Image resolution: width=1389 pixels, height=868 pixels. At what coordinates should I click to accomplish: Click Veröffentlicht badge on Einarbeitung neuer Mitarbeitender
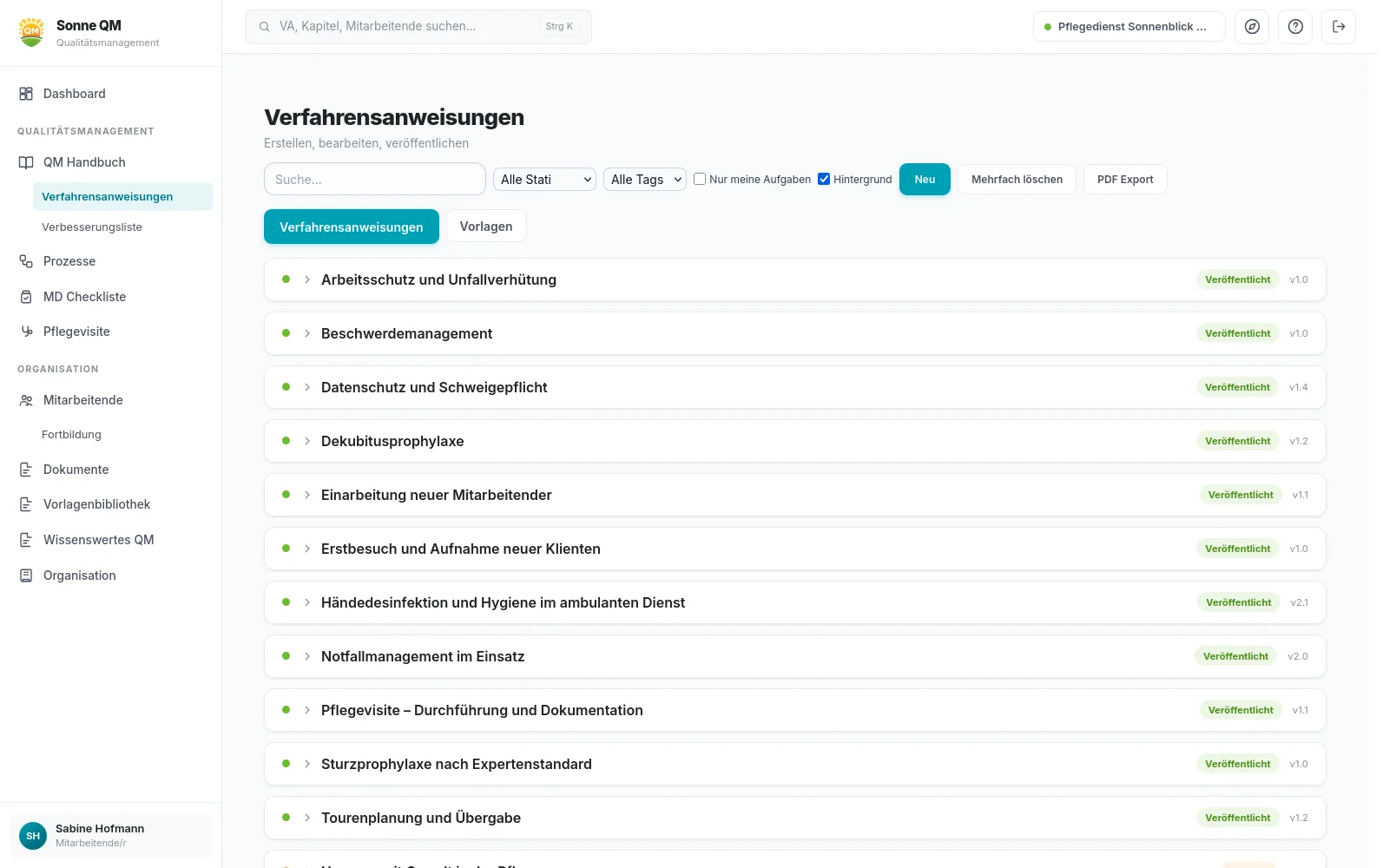1241,495
